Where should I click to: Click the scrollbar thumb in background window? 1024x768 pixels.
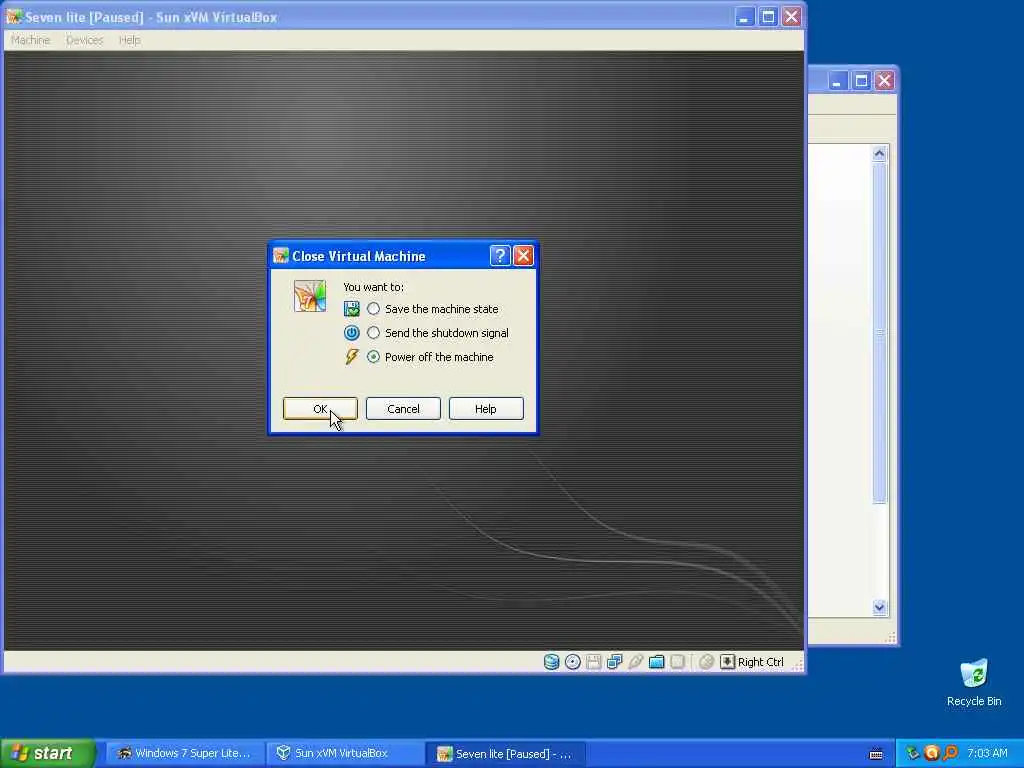coord(879,332)
